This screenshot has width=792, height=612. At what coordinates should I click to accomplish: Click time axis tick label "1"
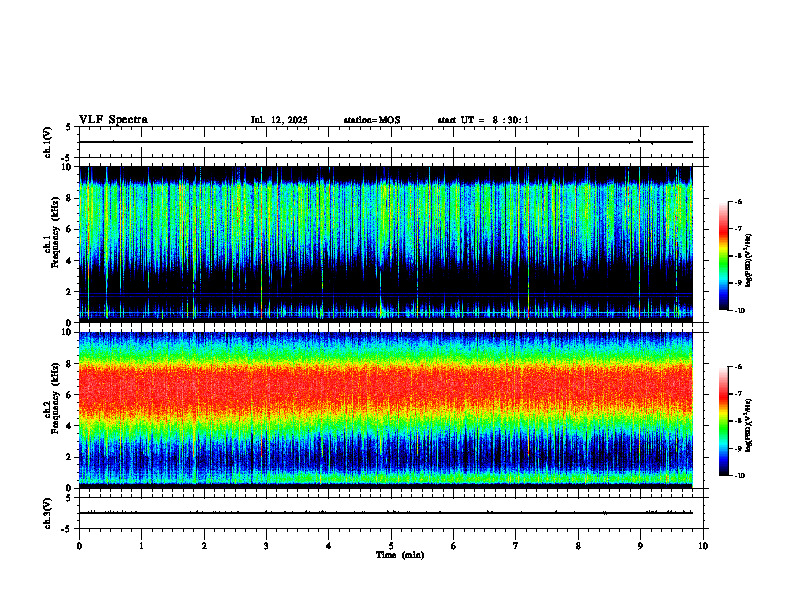click(141, 546)
